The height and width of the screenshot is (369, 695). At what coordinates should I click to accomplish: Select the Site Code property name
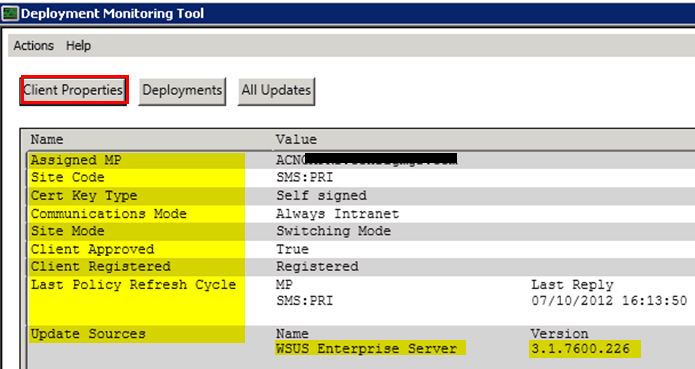coord(68,177)
